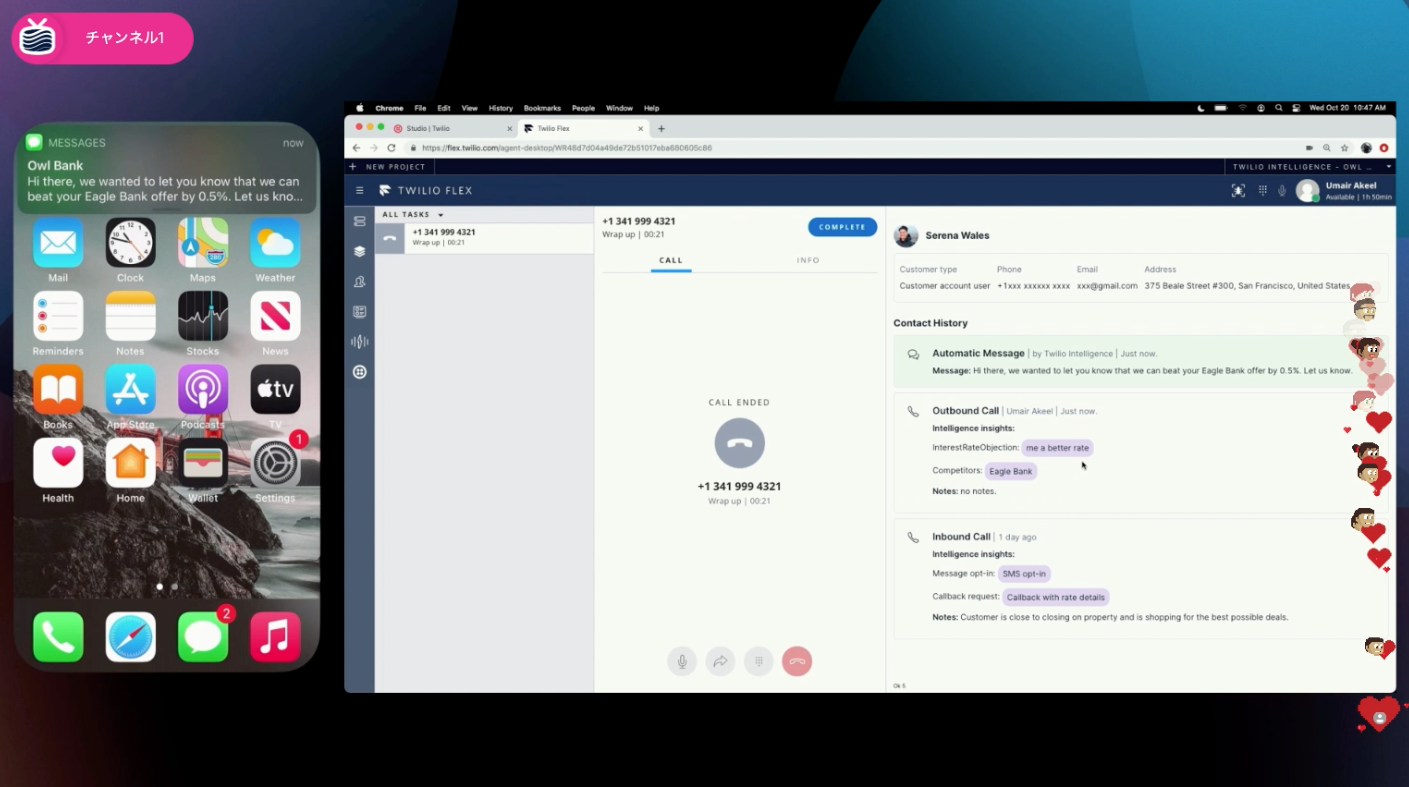Open the dialpad icon in Flex header
Viewport: 1409px width, 787px height.
(1262, 190)
